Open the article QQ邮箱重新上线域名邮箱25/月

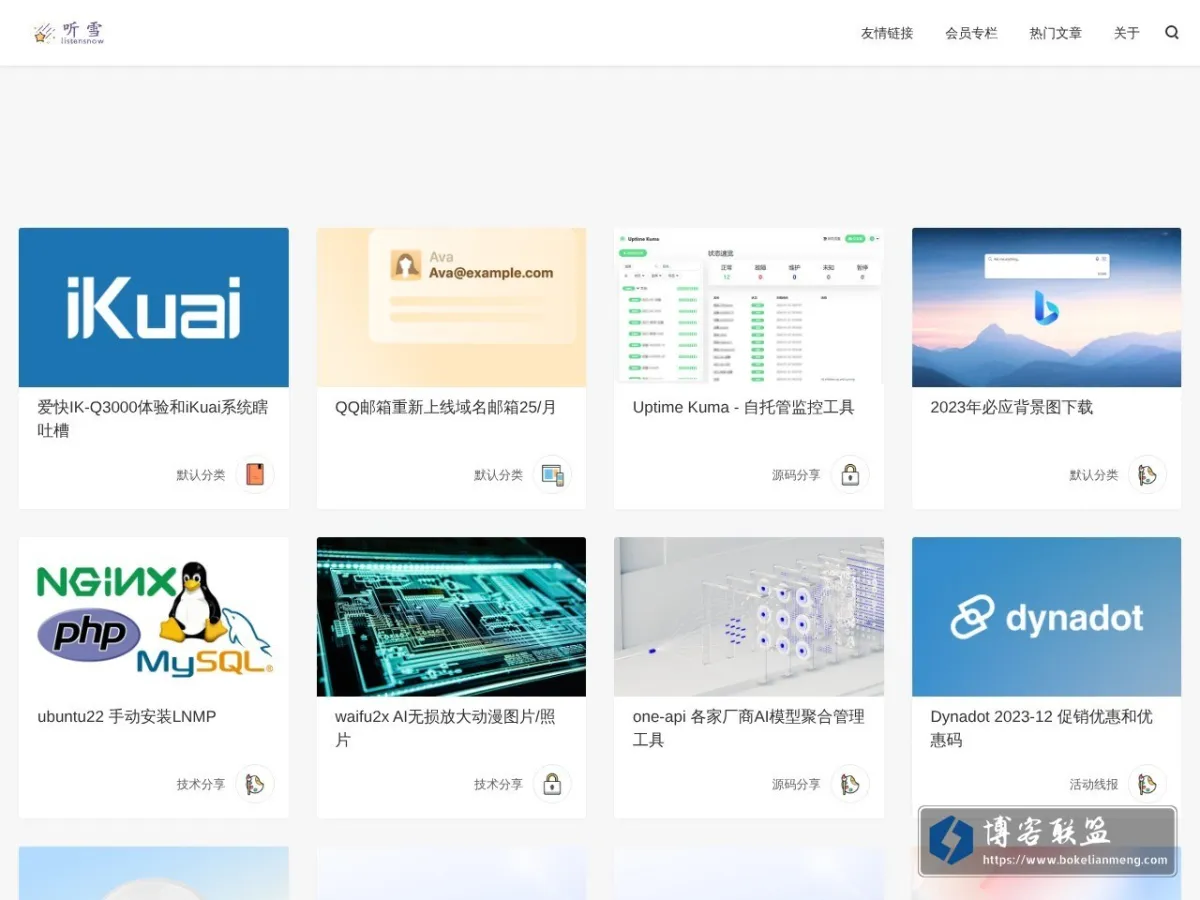[x=446, y=407]
